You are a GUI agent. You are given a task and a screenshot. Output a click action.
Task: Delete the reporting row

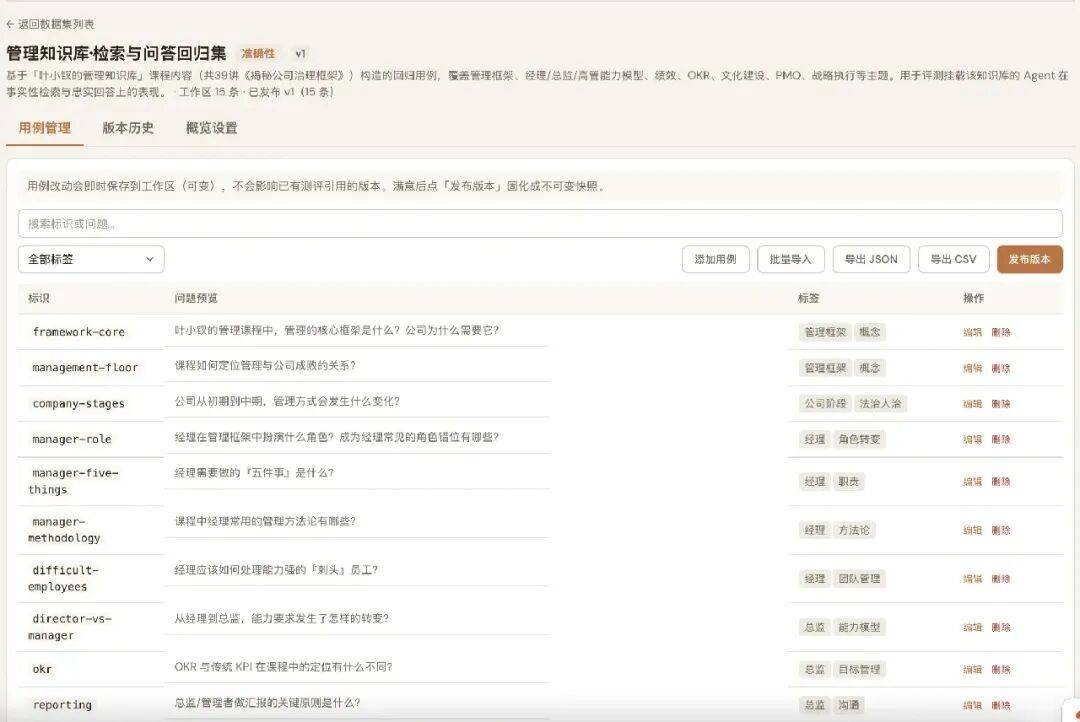click(1001, 705)
